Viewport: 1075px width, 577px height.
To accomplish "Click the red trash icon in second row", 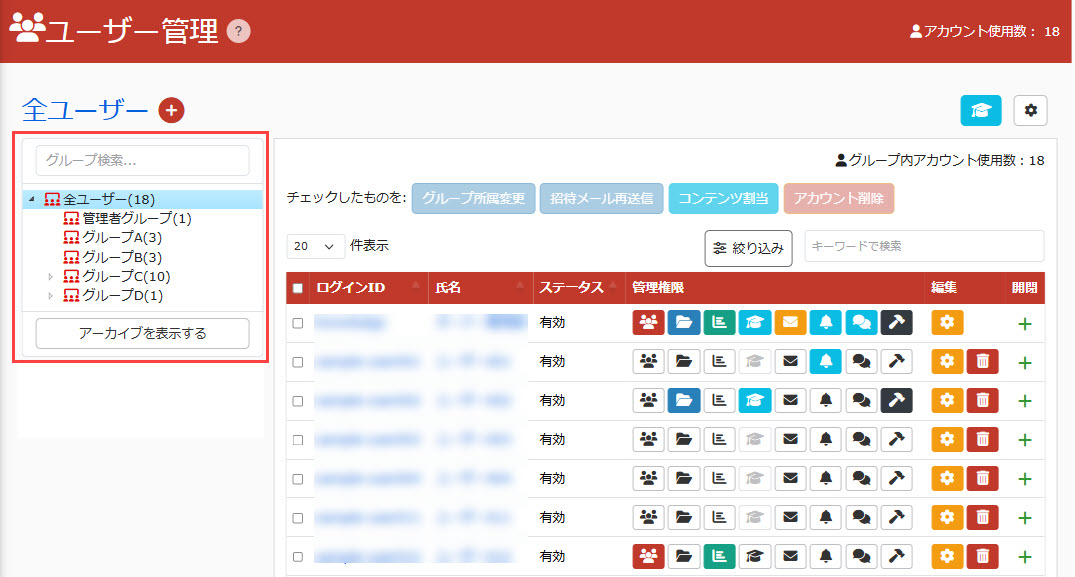I will [x=982, y=362].
